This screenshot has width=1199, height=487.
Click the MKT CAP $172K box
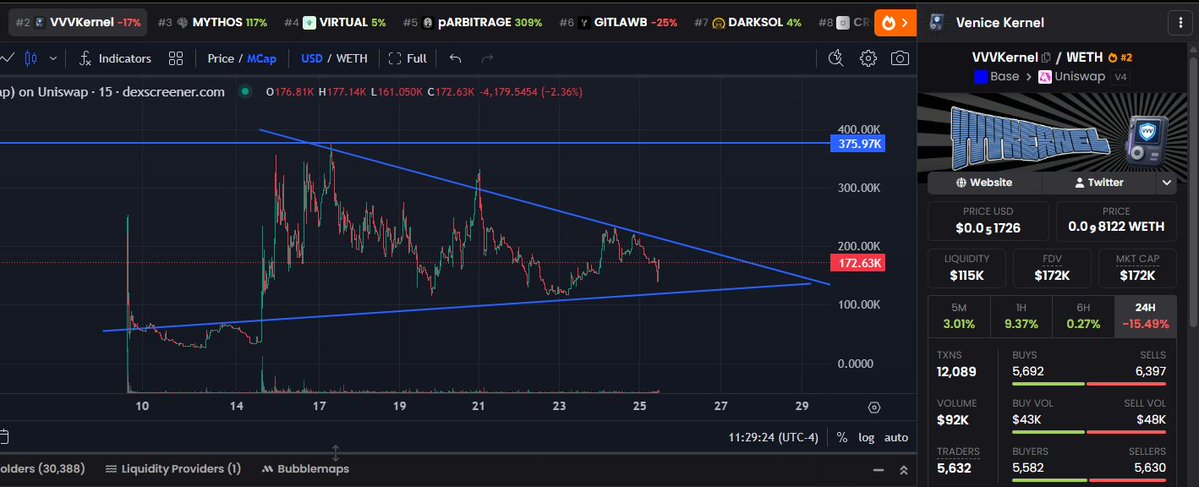pos(1138,268)
